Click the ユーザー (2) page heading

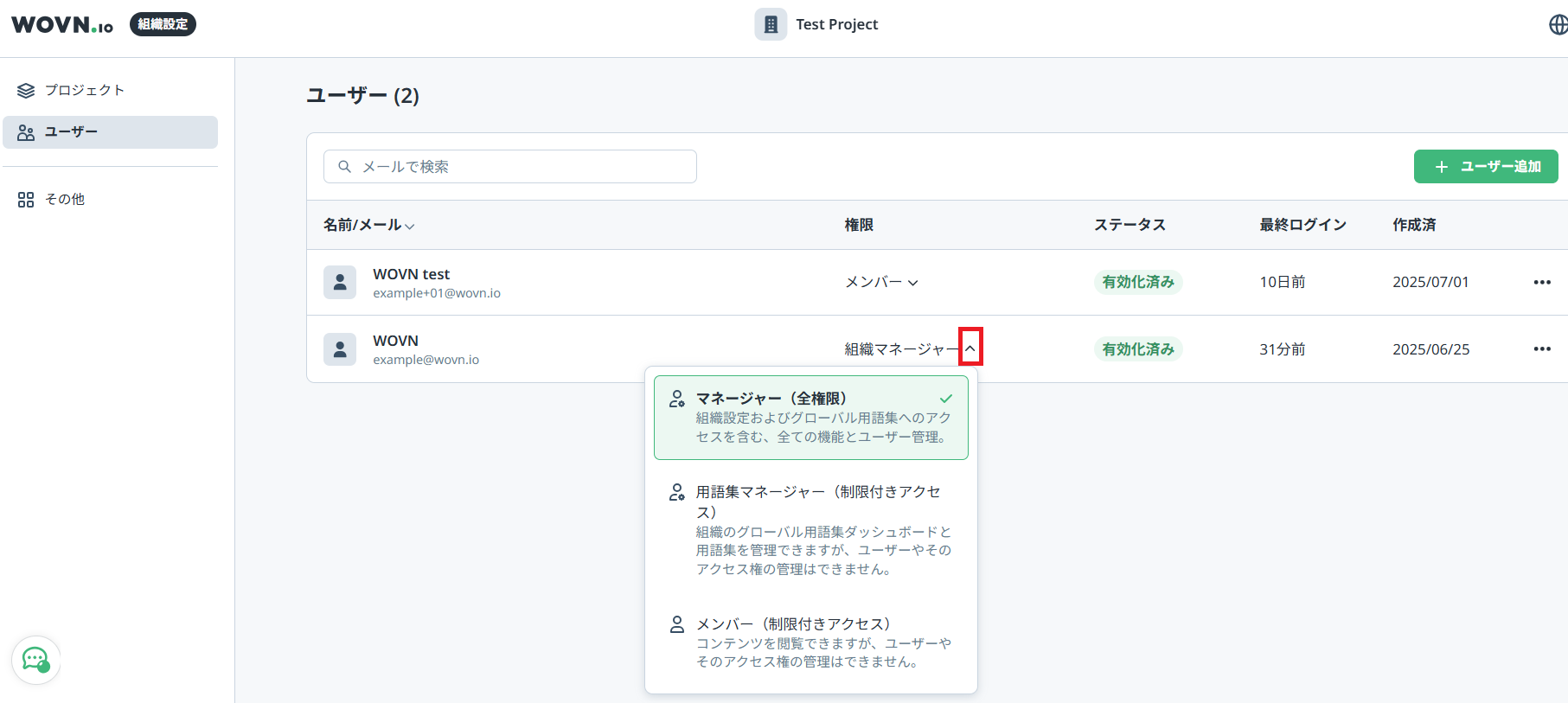pyautogui.click(x=363, y=95)
